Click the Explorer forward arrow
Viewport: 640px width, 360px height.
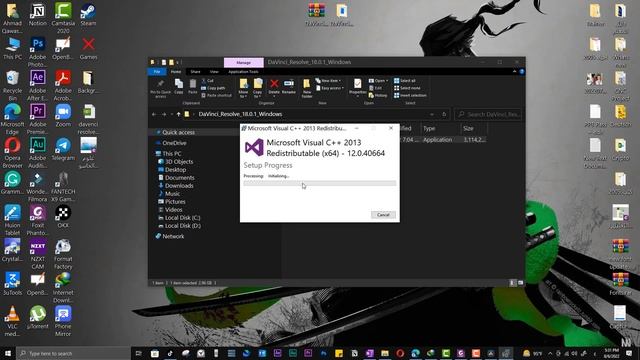pos(164,114)
